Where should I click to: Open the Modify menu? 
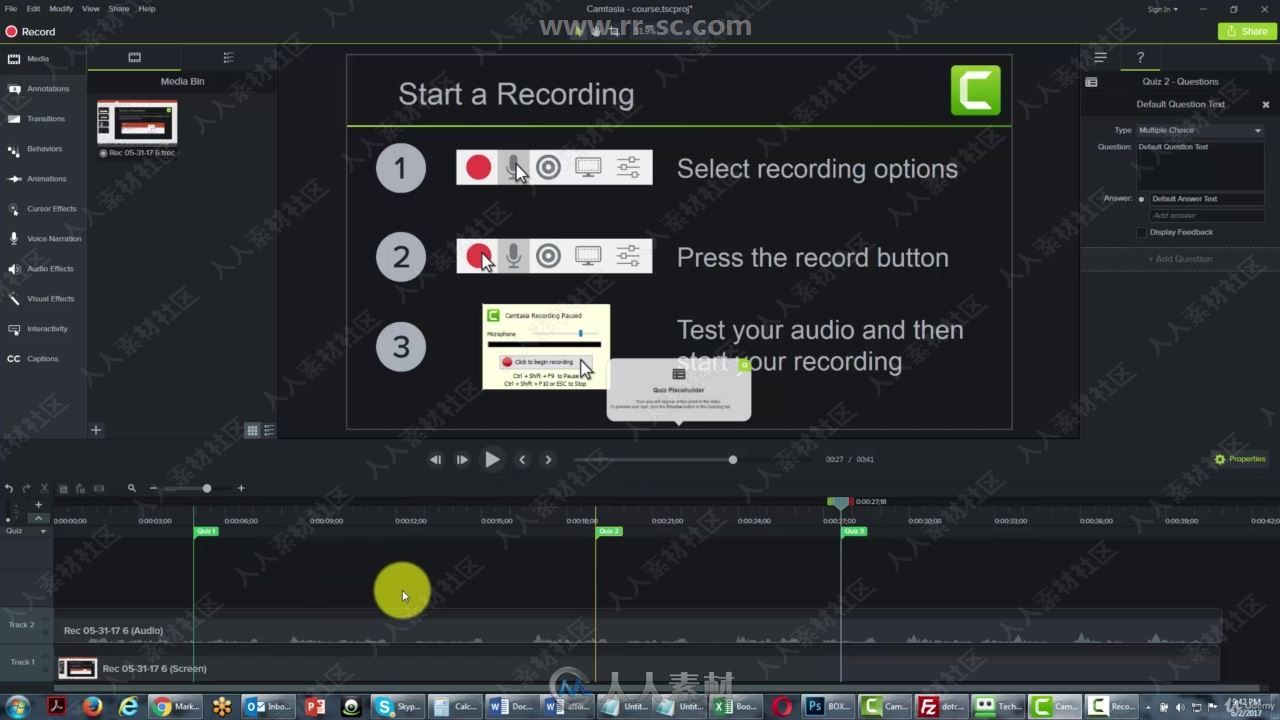[x=61, y=9]
